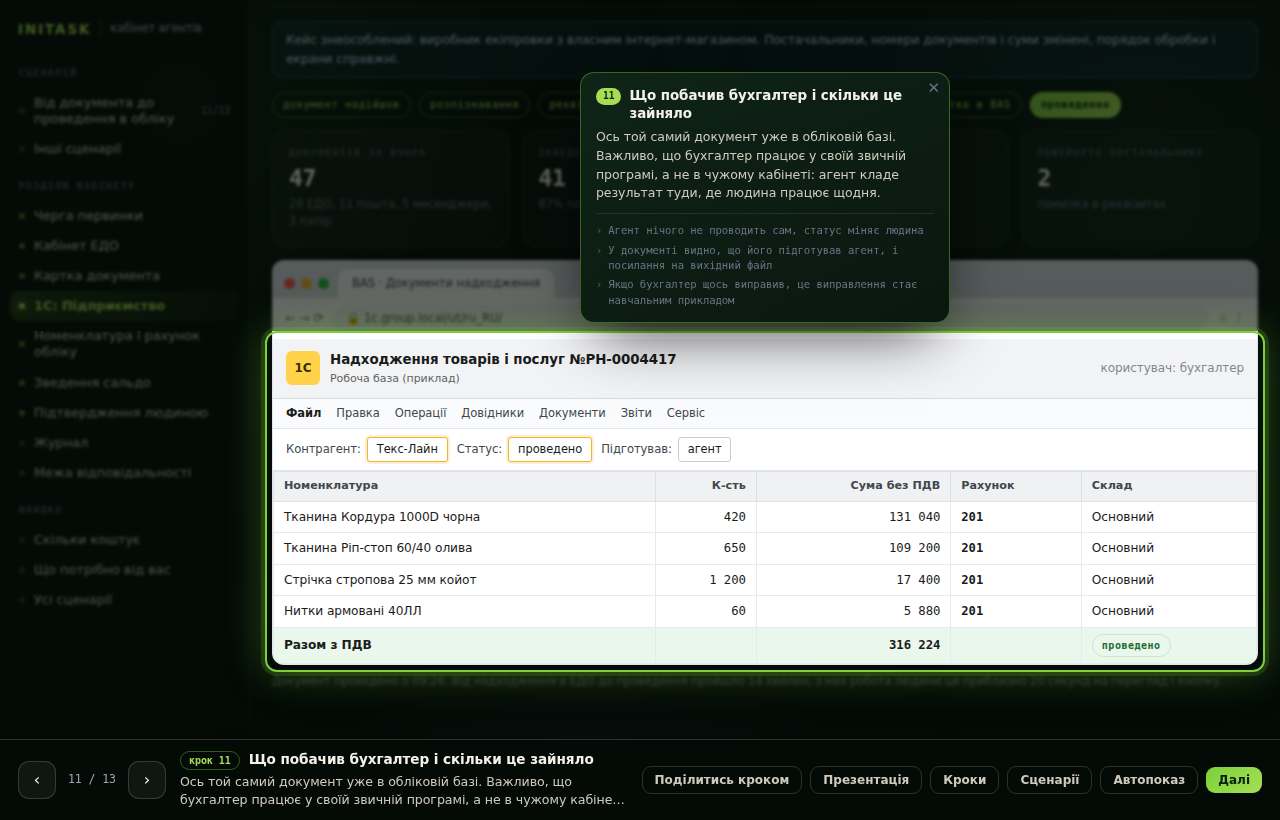
Task: Click the документ надійшов pipeline chip
Action: tap(341, 104)
